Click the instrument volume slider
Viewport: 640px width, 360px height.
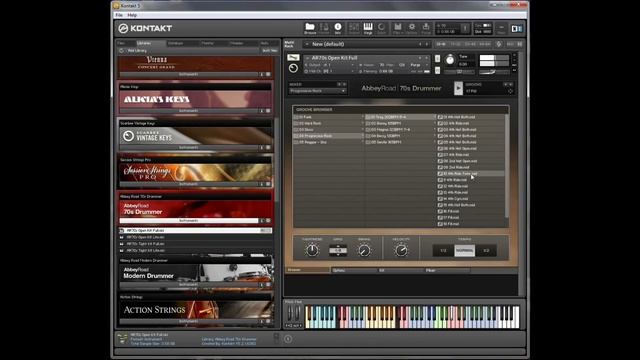(494, 72)
